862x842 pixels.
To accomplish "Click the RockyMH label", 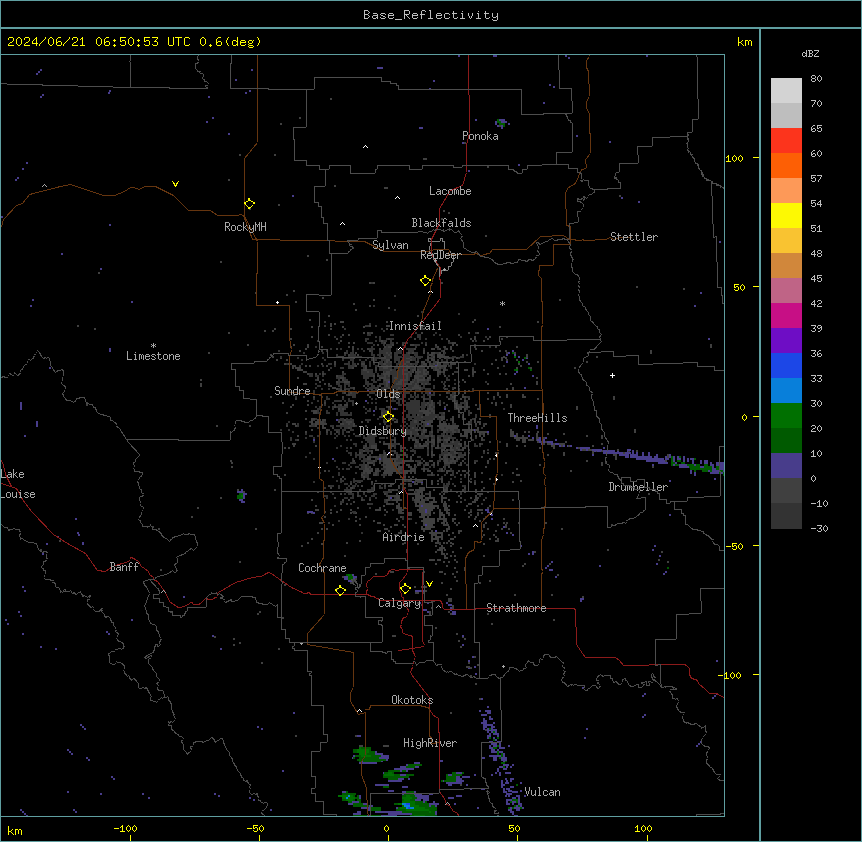I will 245,227.
